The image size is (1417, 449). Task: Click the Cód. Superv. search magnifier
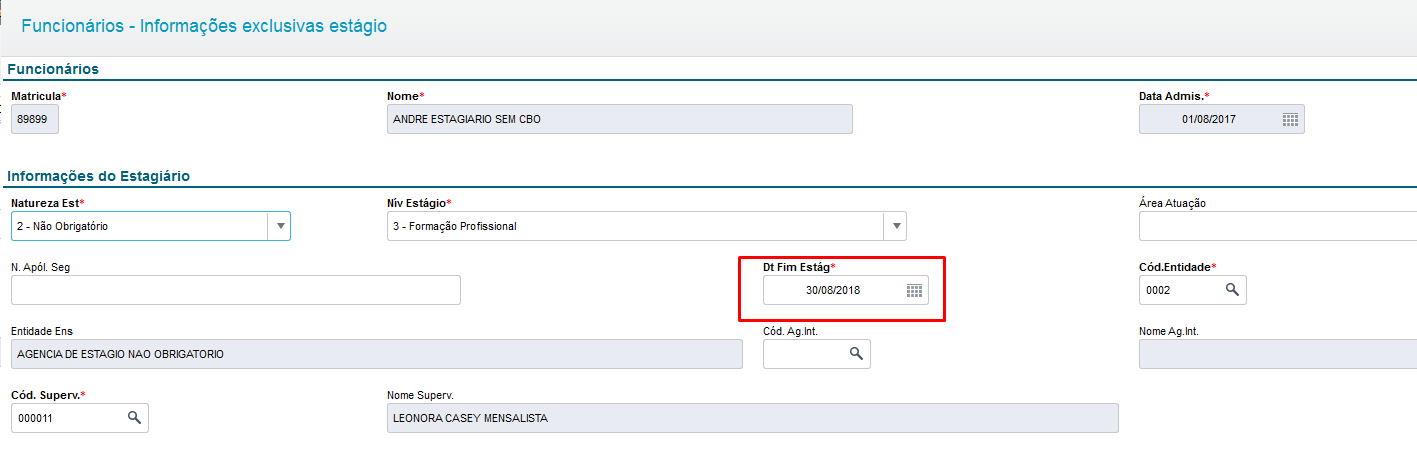pos(134,418)
